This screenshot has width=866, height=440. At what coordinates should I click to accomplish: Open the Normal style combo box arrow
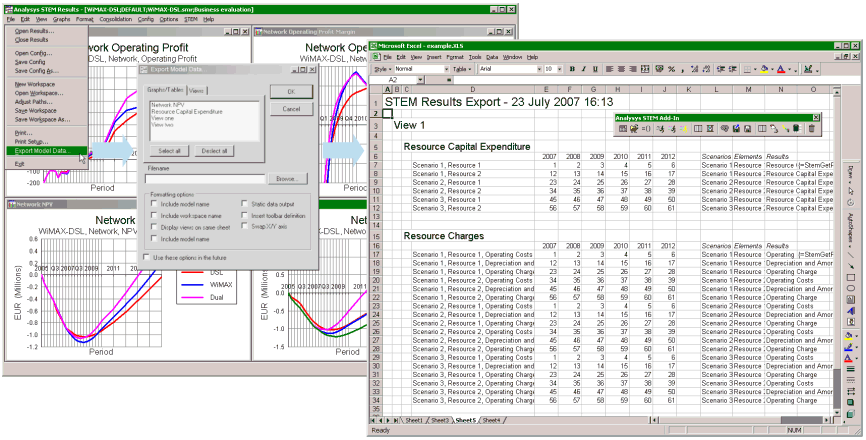pyautogui.click(x=446, y=69)
